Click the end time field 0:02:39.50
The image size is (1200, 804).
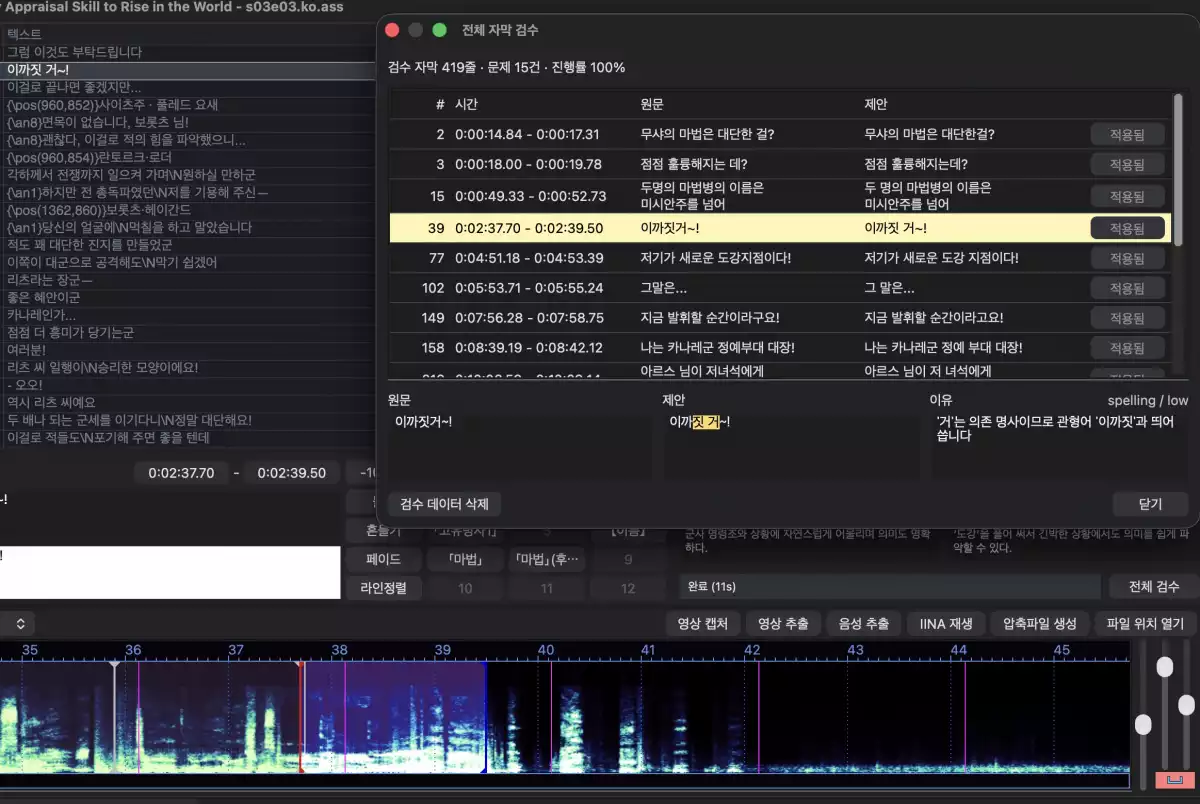coord(292,473)
